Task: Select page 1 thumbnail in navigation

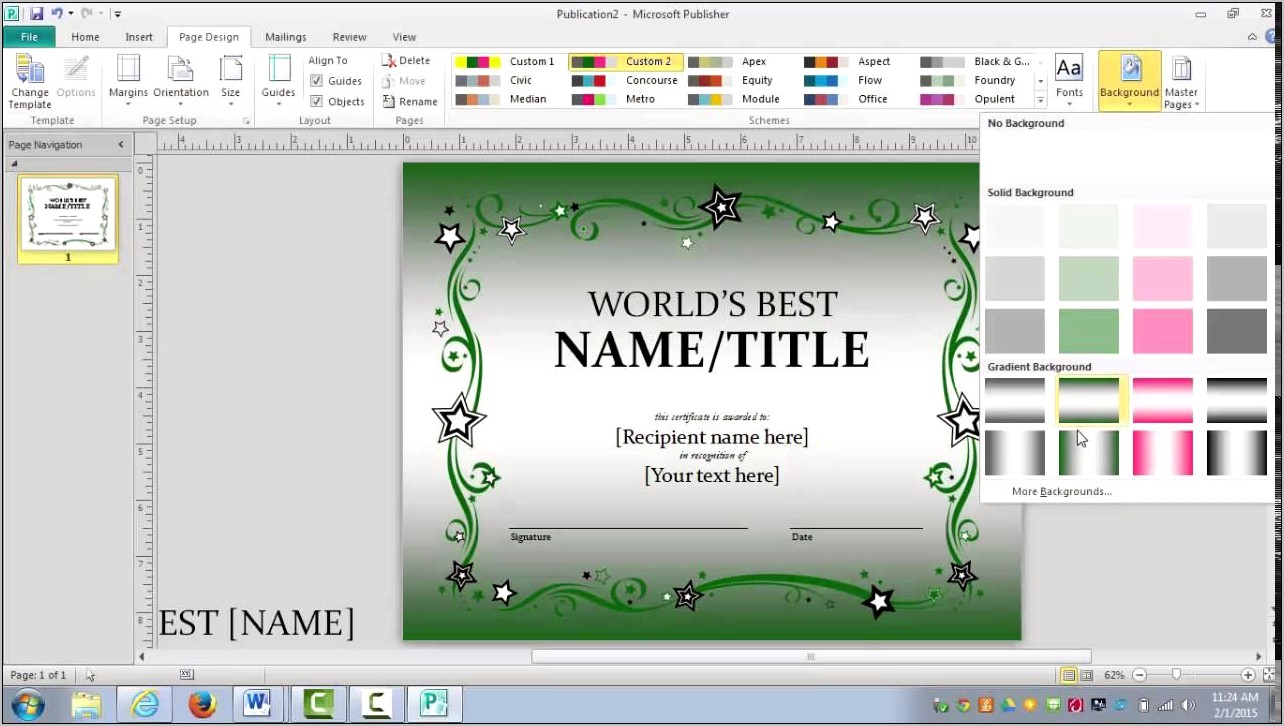Action: [x=68, y=218]
